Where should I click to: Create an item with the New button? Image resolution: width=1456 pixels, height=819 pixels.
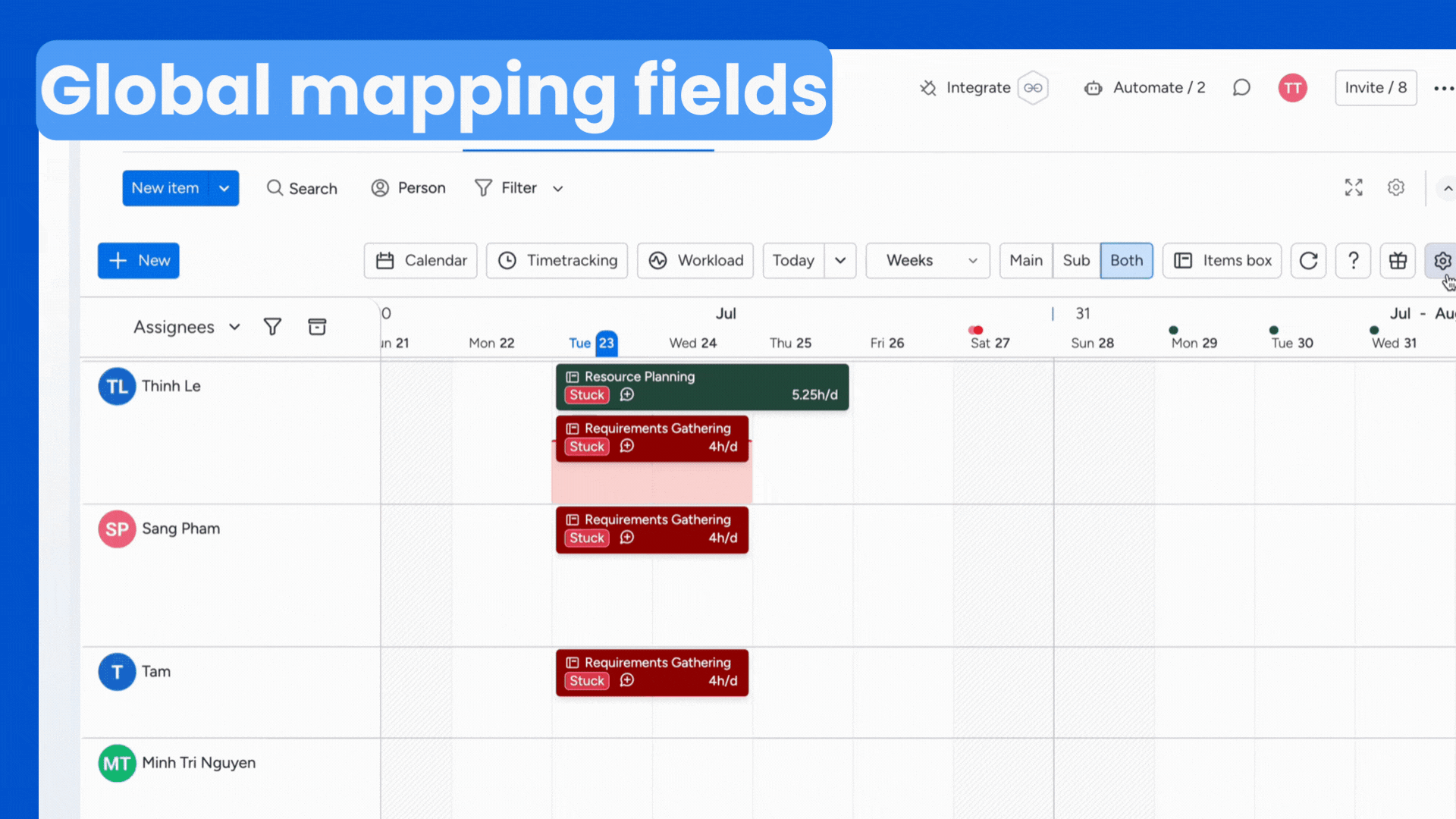click(x=138, y=260)
